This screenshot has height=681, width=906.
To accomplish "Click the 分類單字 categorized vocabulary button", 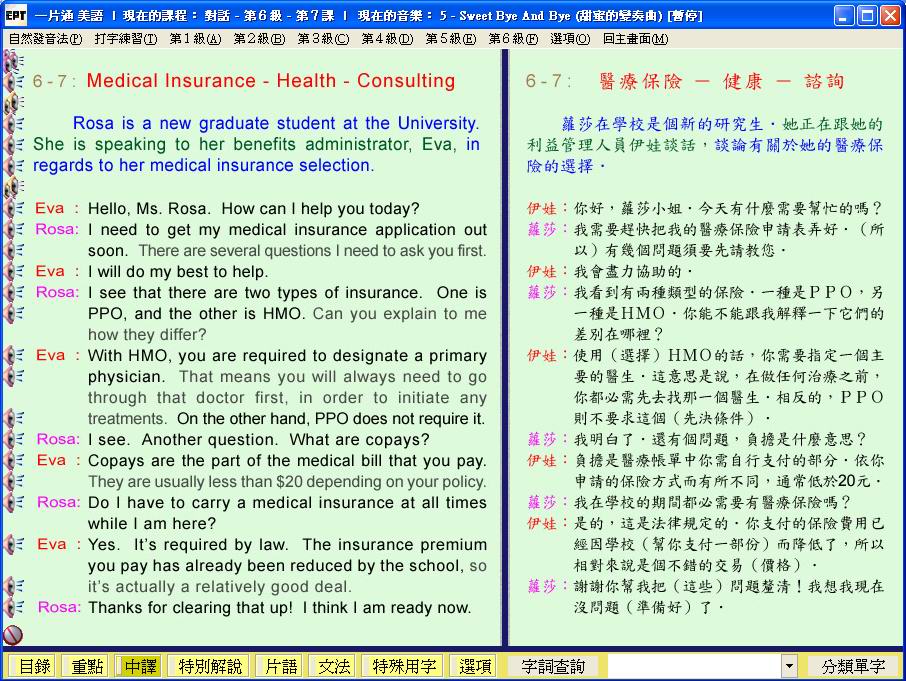I will click(853, 666).
